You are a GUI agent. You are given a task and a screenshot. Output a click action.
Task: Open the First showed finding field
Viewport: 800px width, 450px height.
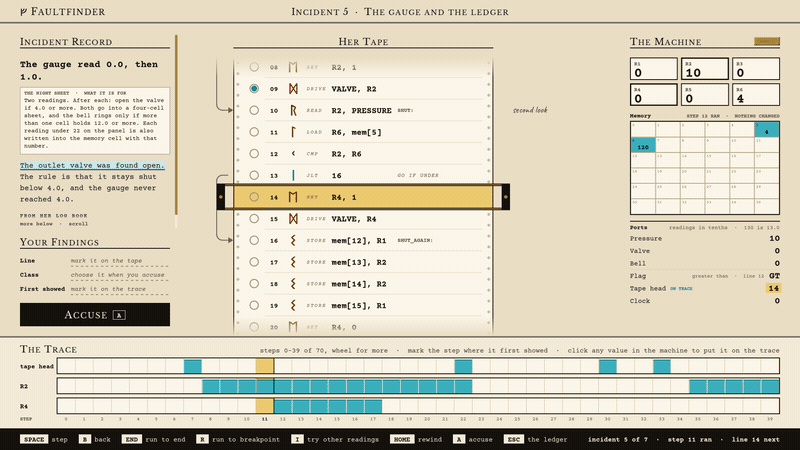[x=119, y=289]
